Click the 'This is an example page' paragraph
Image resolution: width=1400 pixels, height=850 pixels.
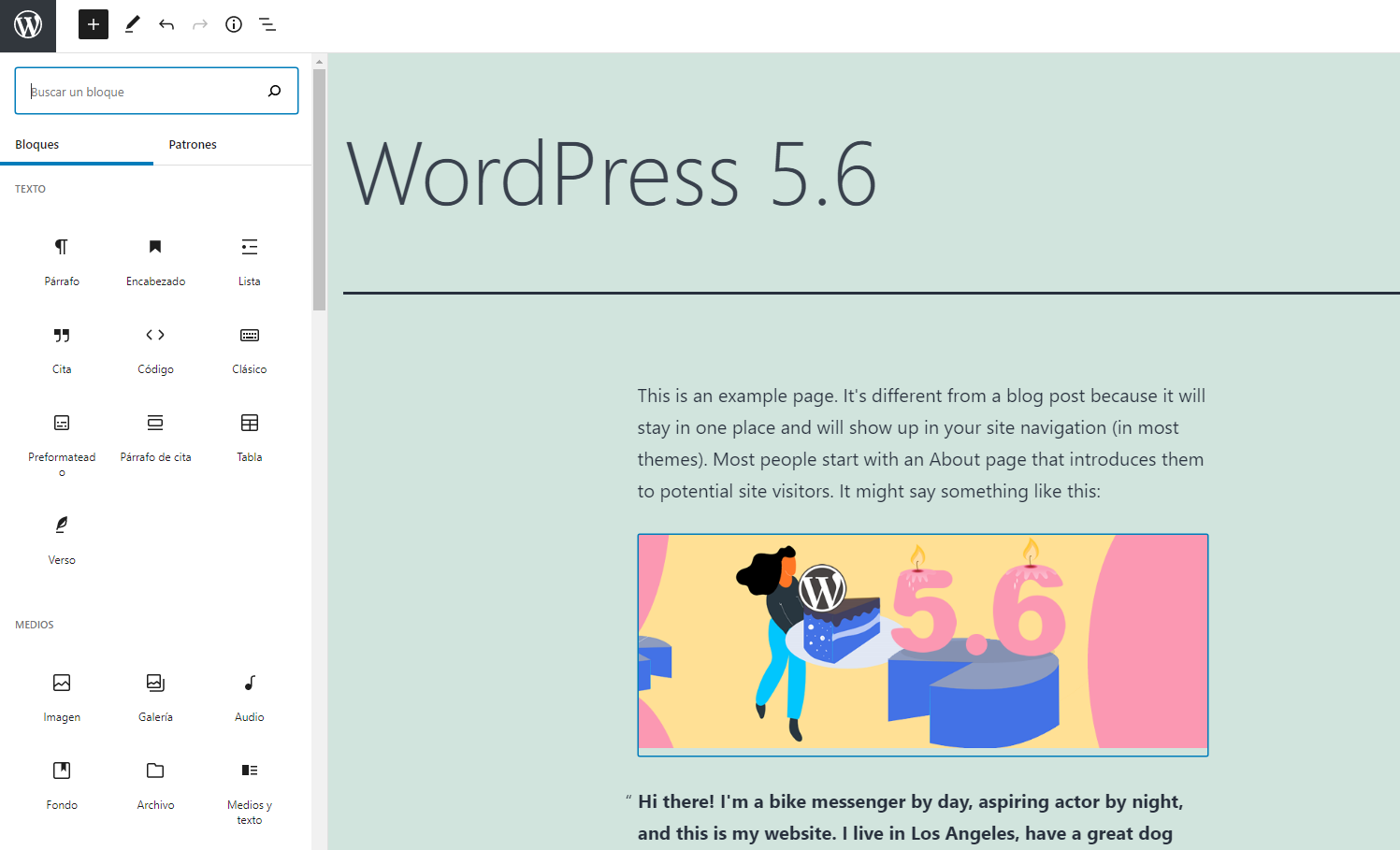(922, 443)
